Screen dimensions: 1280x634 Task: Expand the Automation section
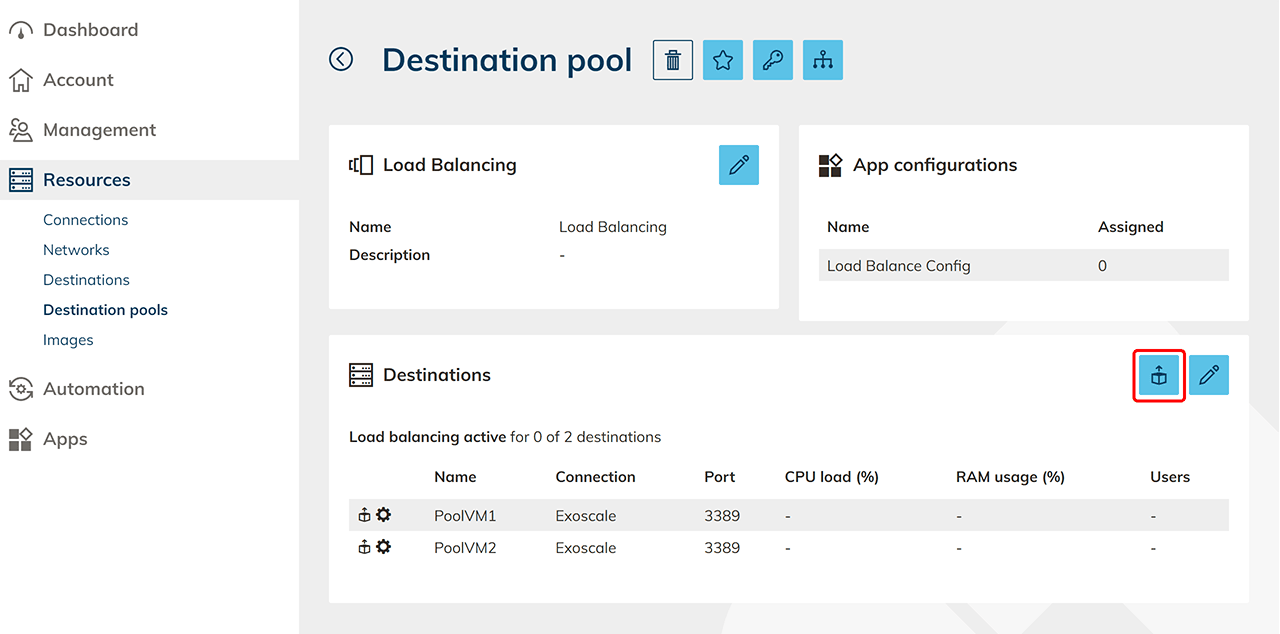pyautogui.click(x=93, y=389)
